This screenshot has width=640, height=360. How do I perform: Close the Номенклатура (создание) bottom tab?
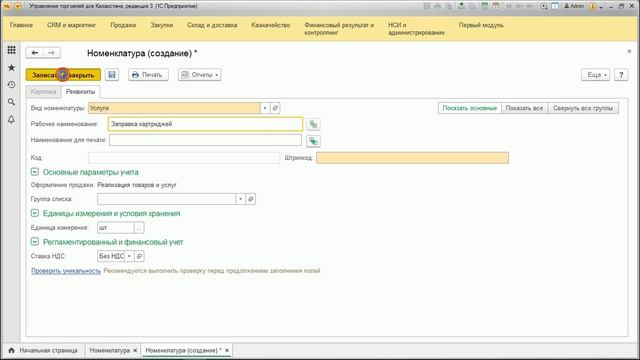[227, 351]
